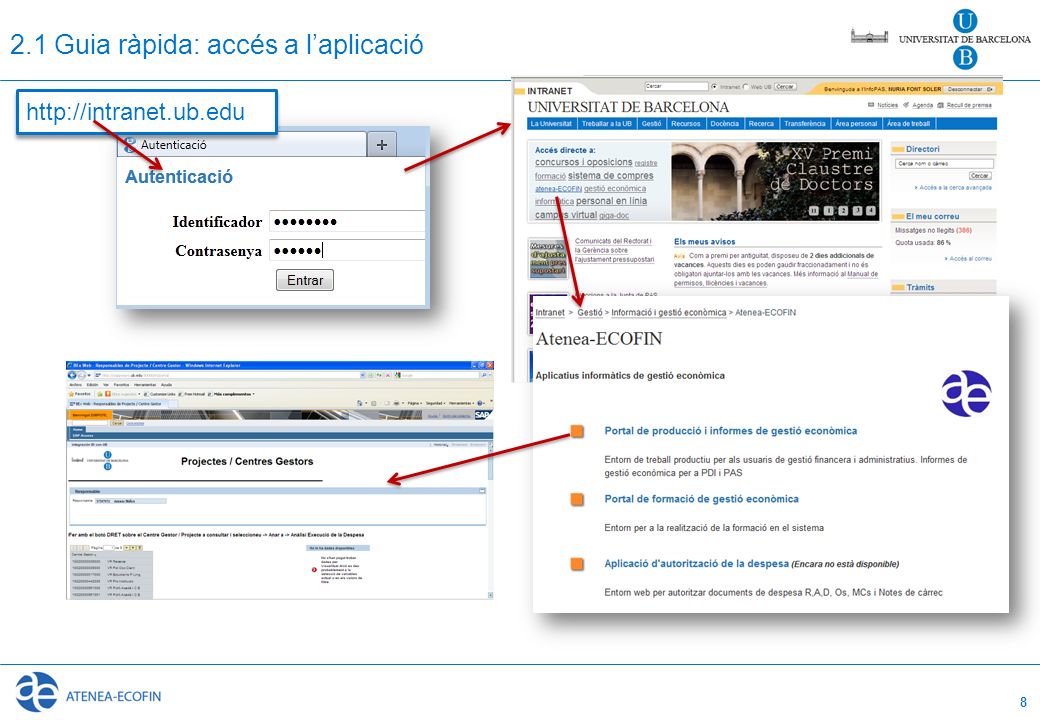The width and height of the screenshot is (1040, 720).
Task: Click the Cercar button next to Web UB
Action: (x=785, y=86)
